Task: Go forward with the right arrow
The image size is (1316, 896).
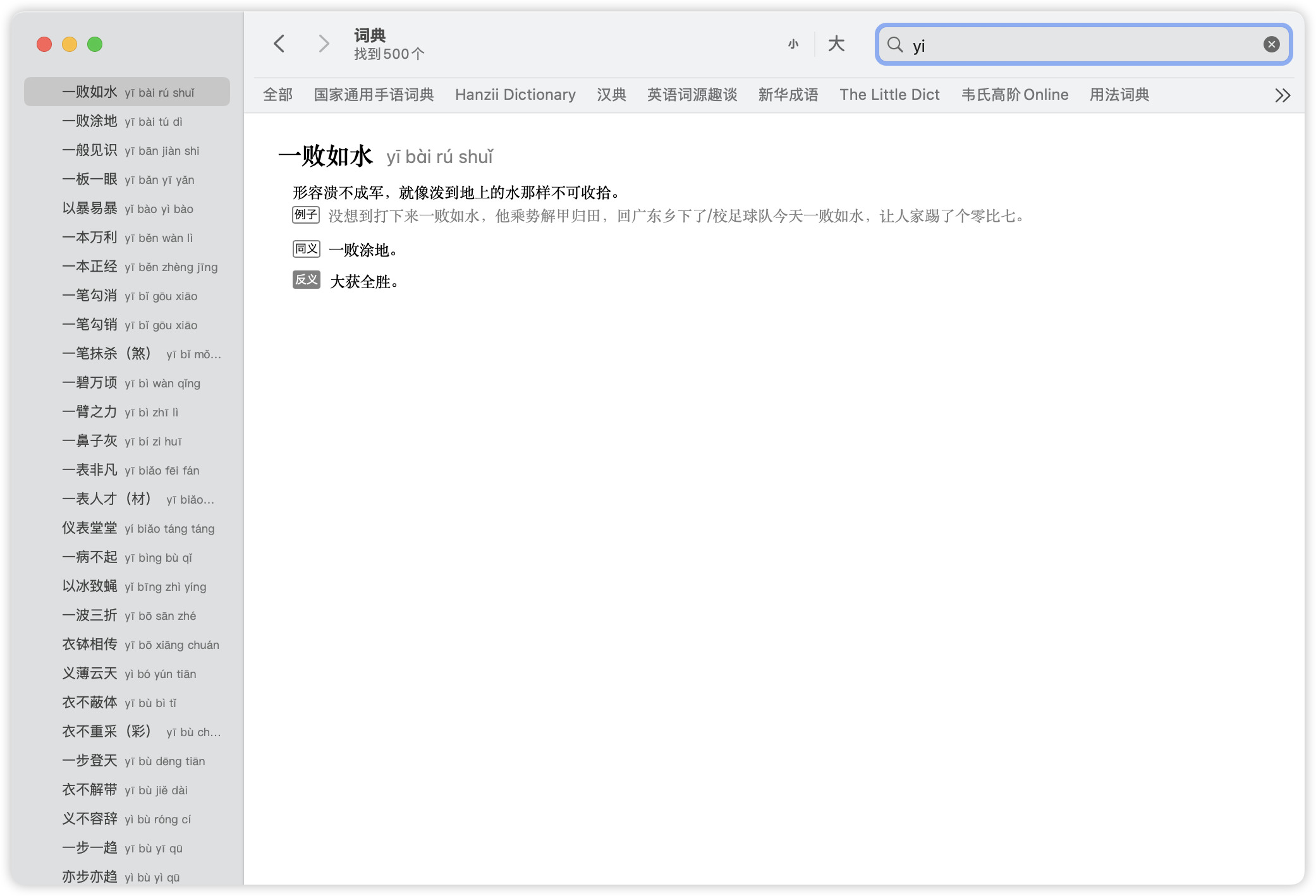Action: [x=324, y=44]
